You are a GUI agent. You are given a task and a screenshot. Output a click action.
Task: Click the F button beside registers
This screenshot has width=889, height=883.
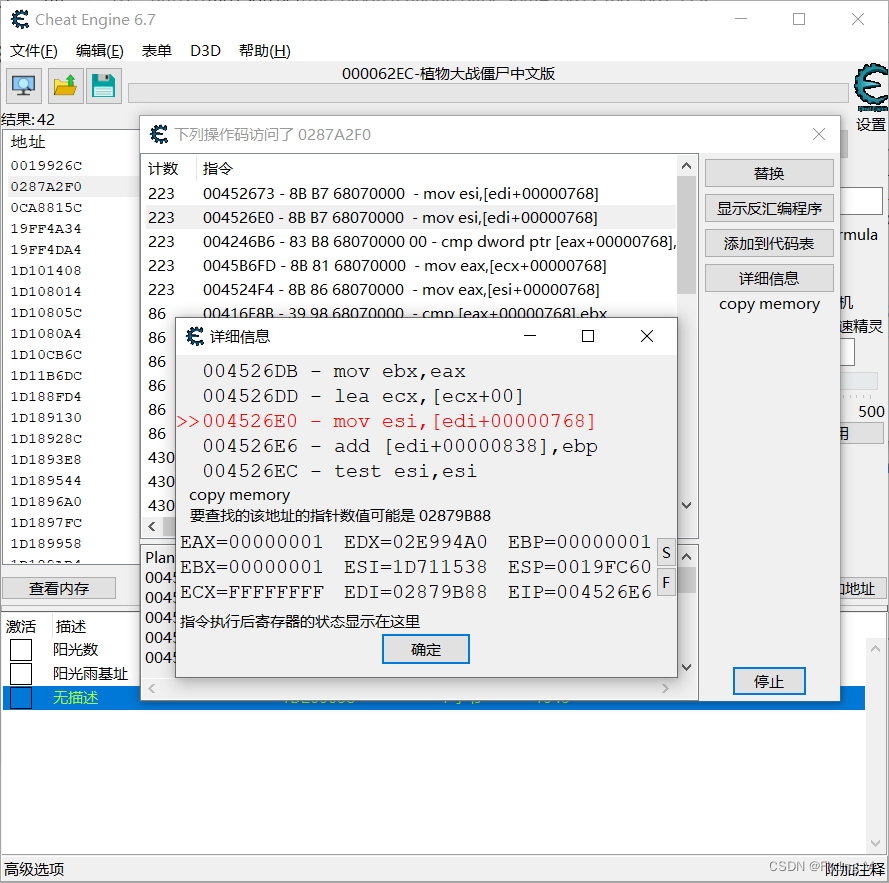666,582
